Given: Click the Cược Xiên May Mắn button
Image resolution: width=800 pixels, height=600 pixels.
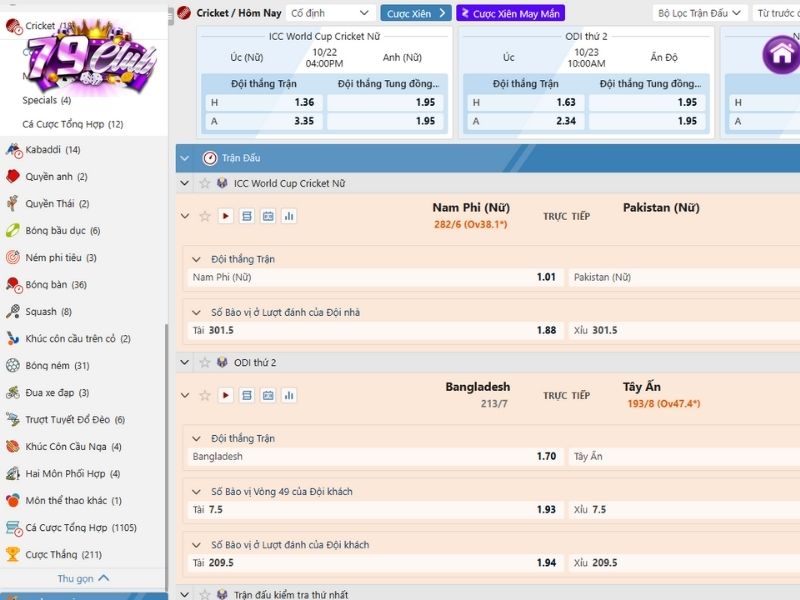Looking at the screenshot, I should [510, 13].
